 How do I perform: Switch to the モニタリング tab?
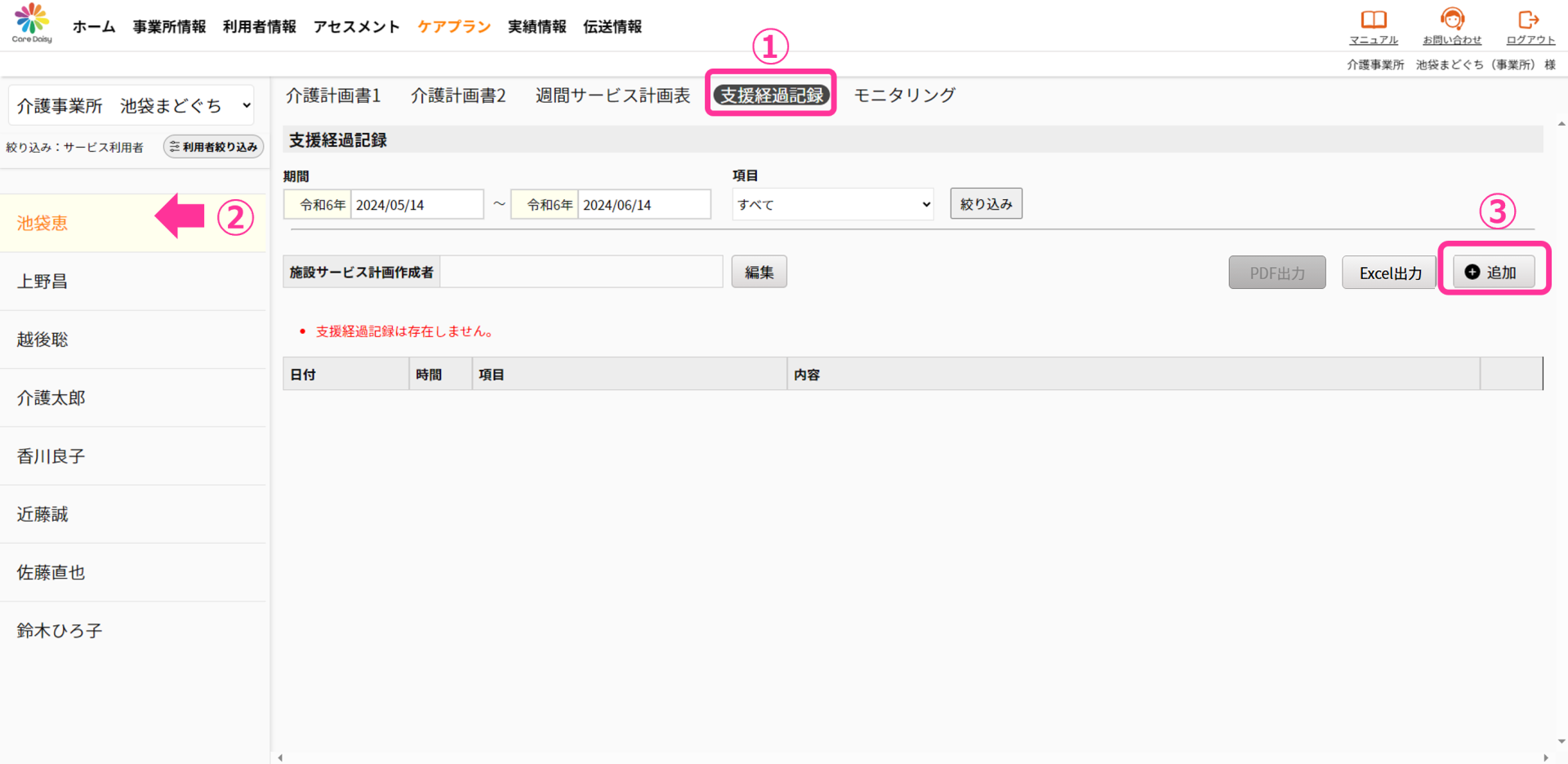coord(904,95)
